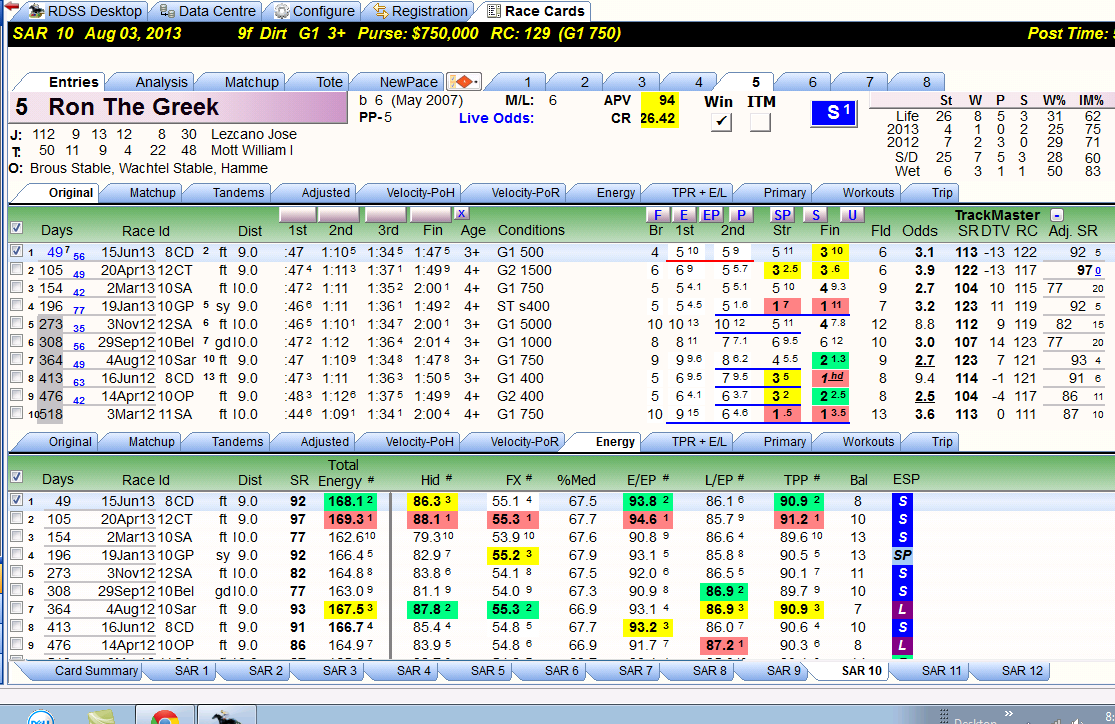Open the horse racing app taskbar icon
Screen dimensions: 1115x724
tap(226, 717)
